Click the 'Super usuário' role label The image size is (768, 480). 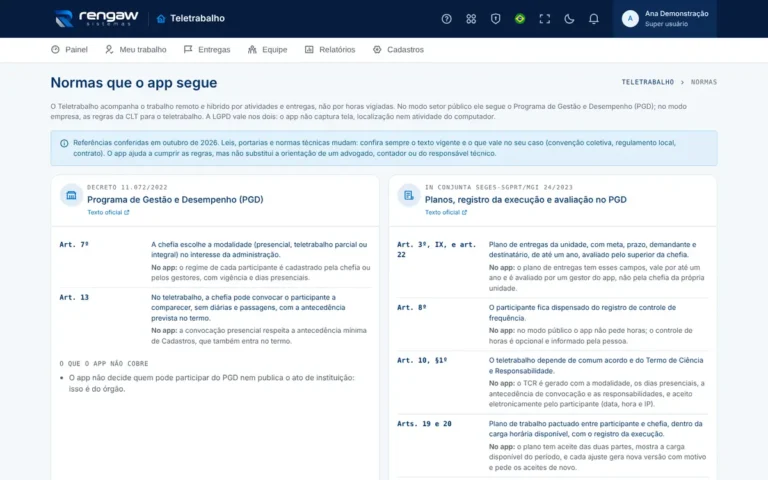[666, 24]
